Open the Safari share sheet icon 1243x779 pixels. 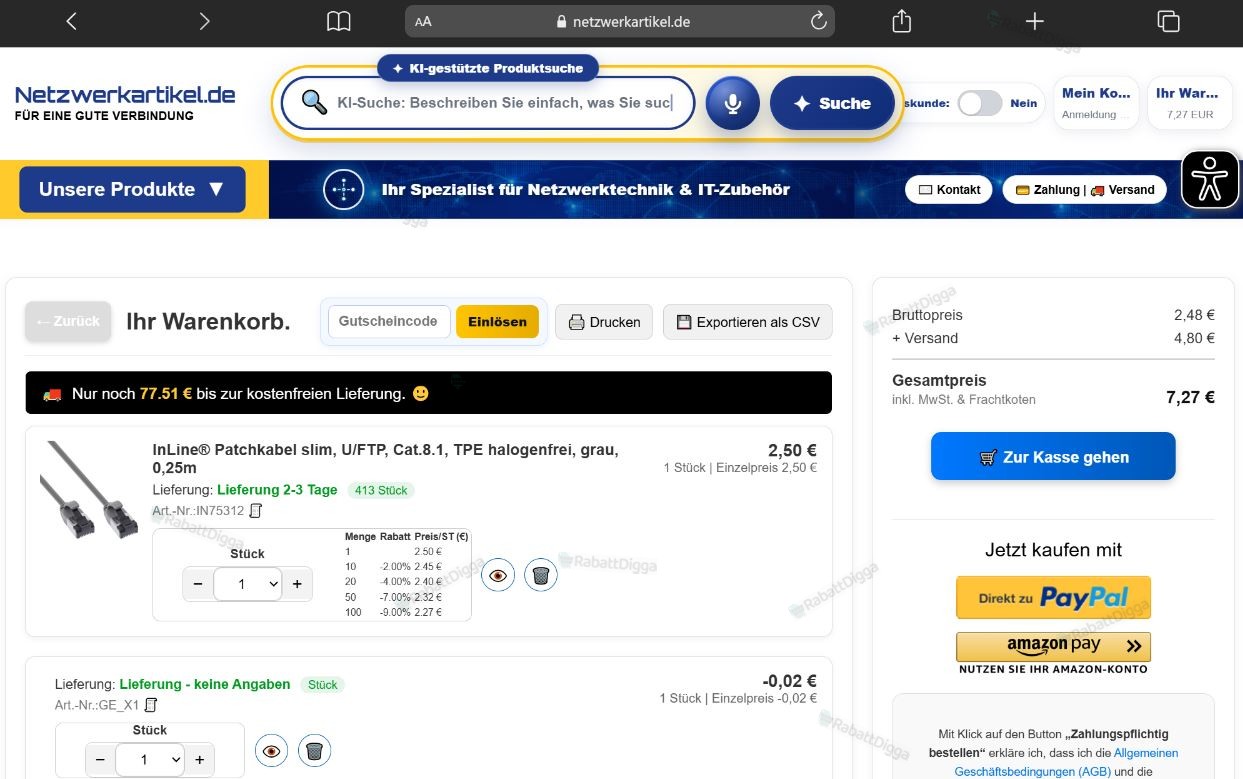coord(902,21)
